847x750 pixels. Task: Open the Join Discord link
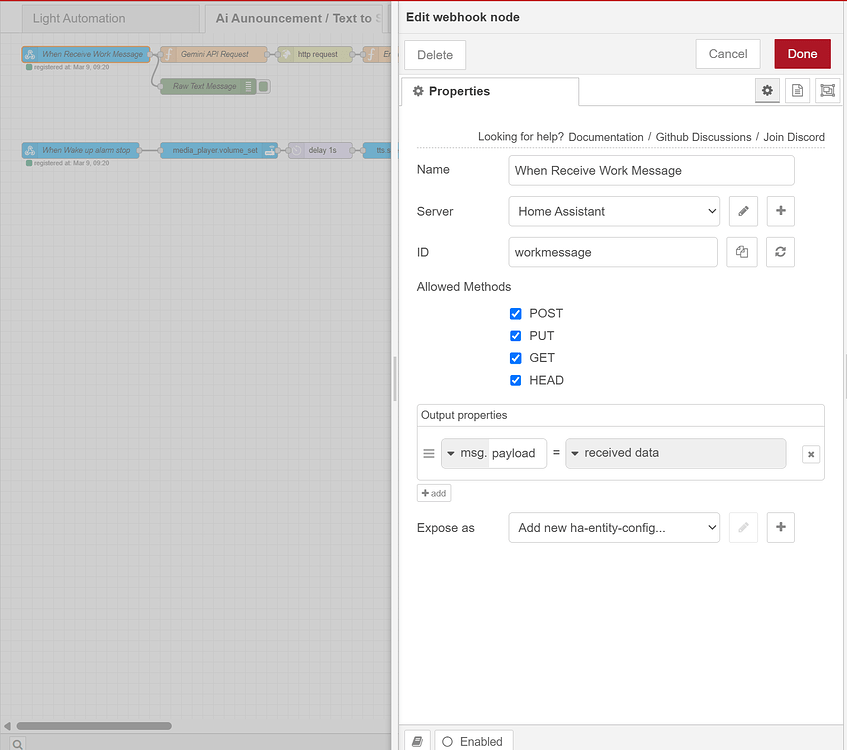(794, 137)
